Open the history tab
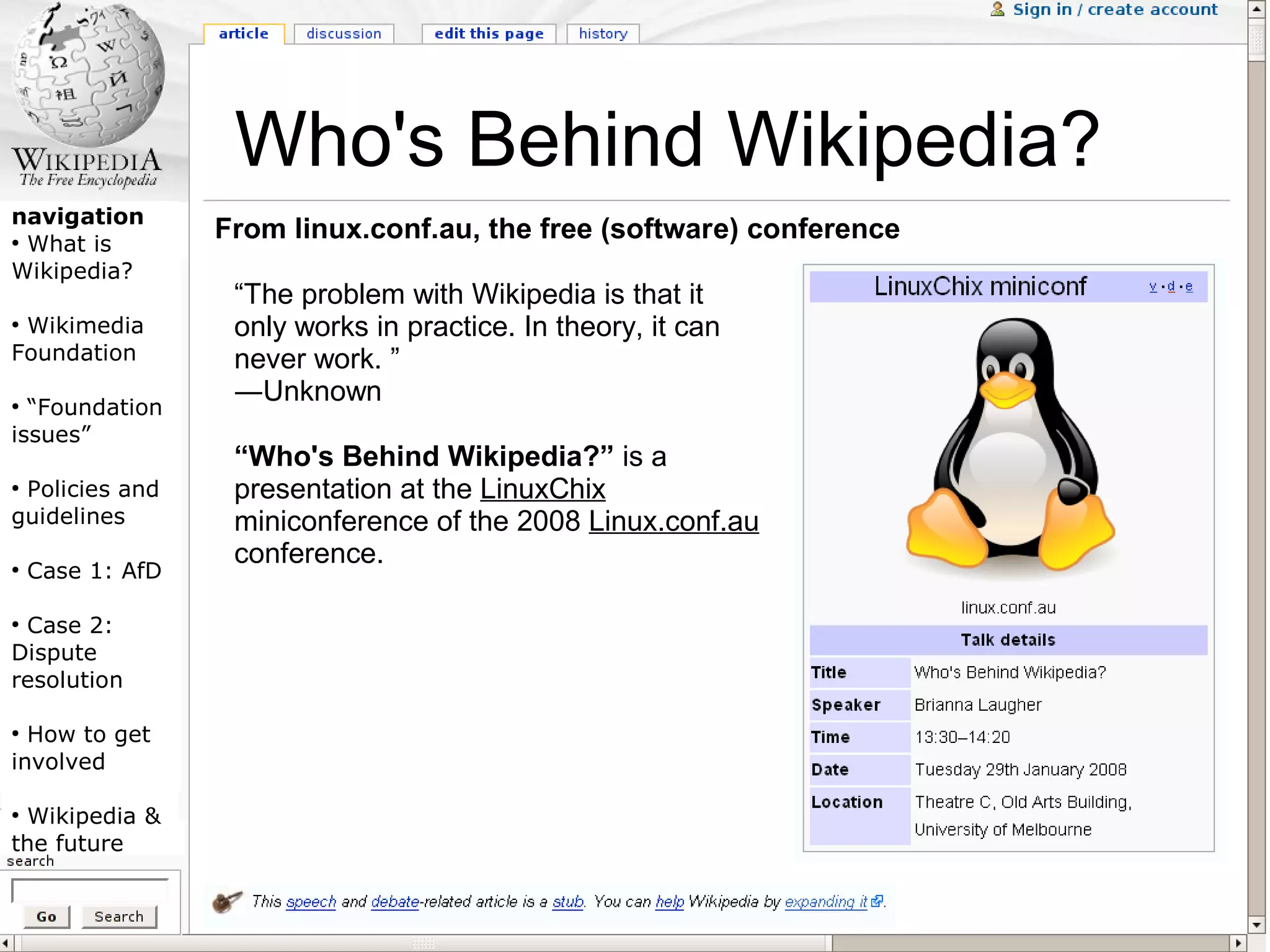 (603, 33)
